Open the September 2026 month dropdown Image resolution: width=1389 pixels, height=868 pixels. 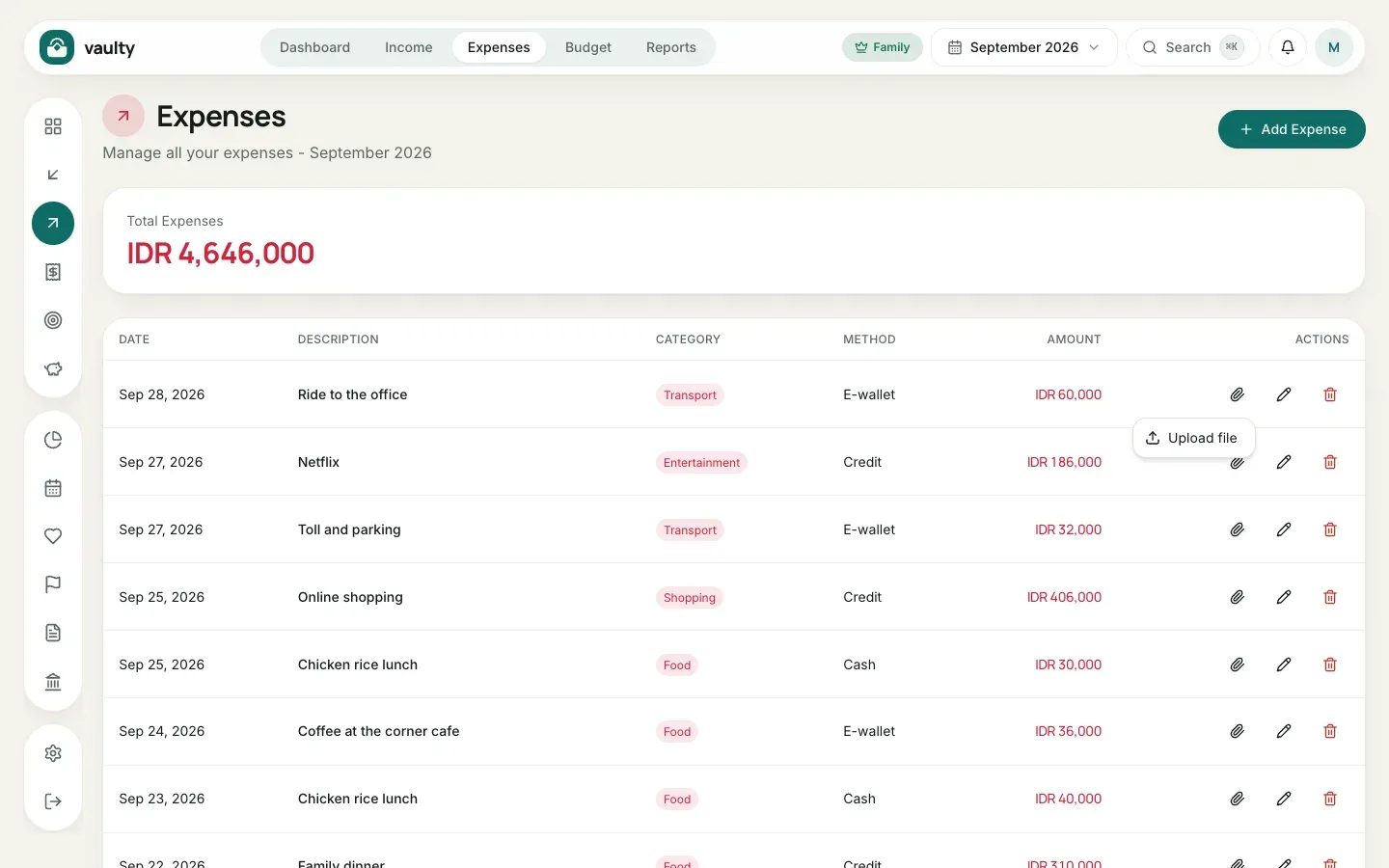tap(1023, 47)
